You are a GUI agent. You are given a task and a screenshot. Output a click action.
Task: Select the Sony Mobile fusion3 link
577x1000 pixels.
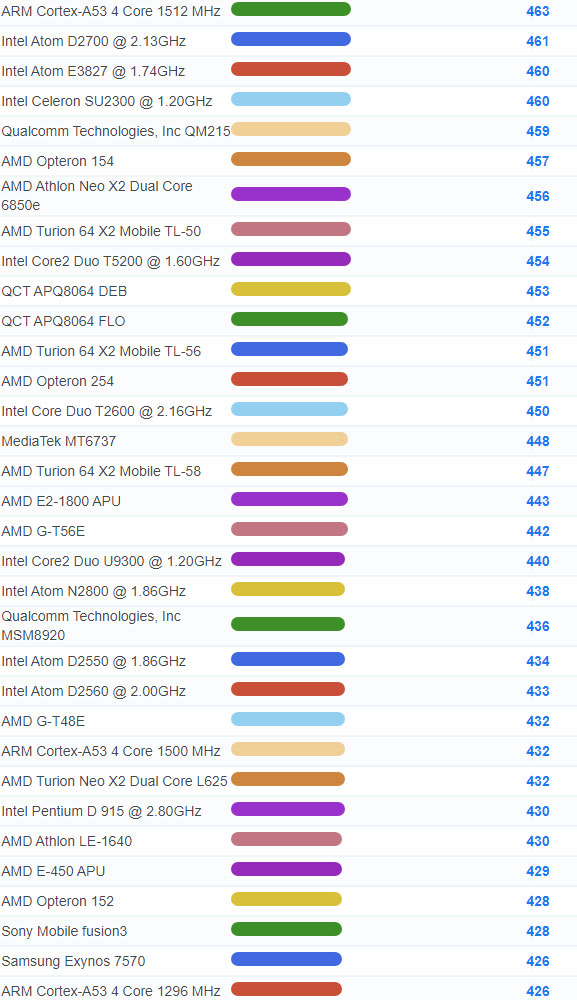pyautogui.click(x=64, y=930)
